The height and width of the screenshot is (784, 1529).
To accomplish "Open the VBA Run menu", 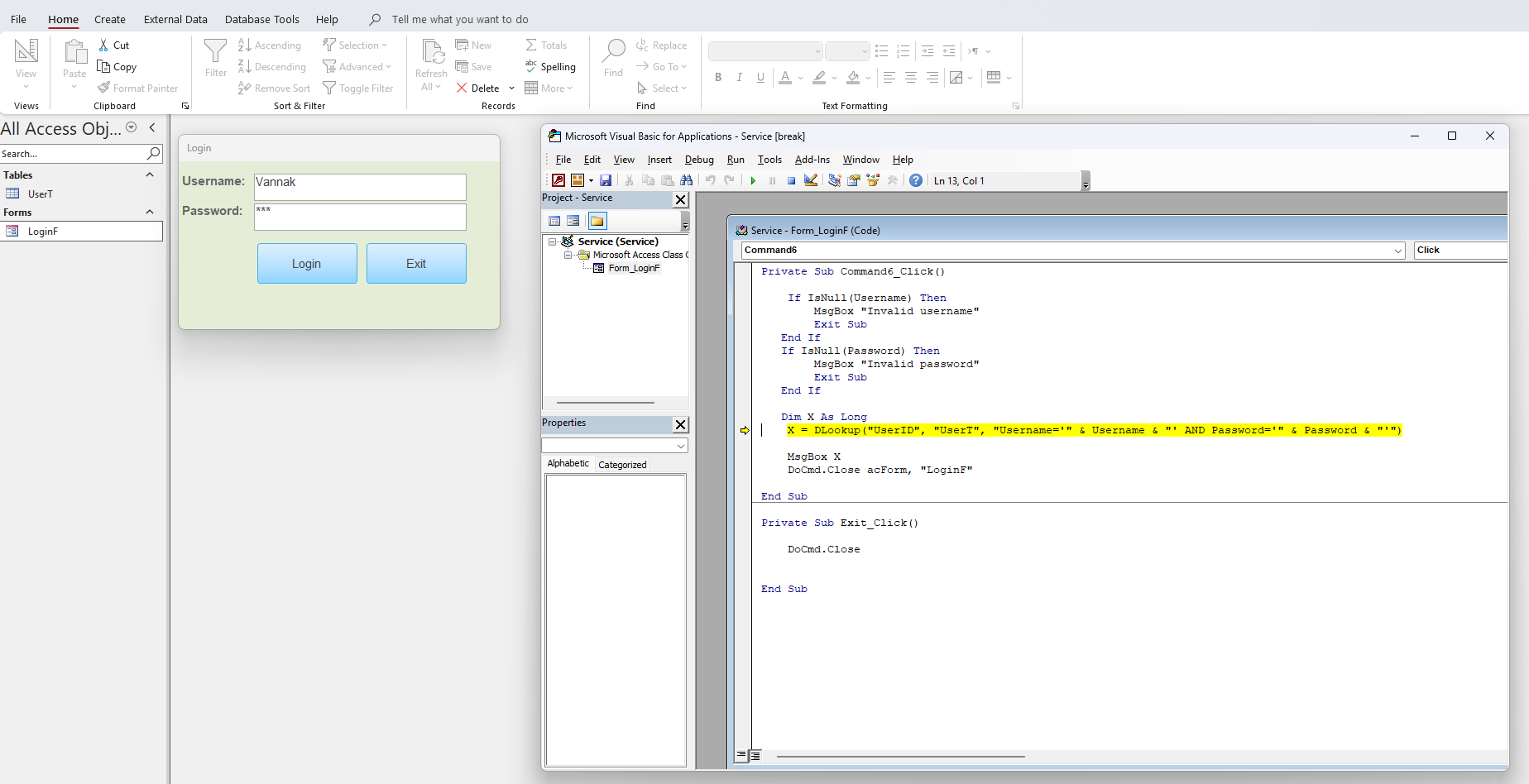I will pyautogui.click(x=736, y=160).
